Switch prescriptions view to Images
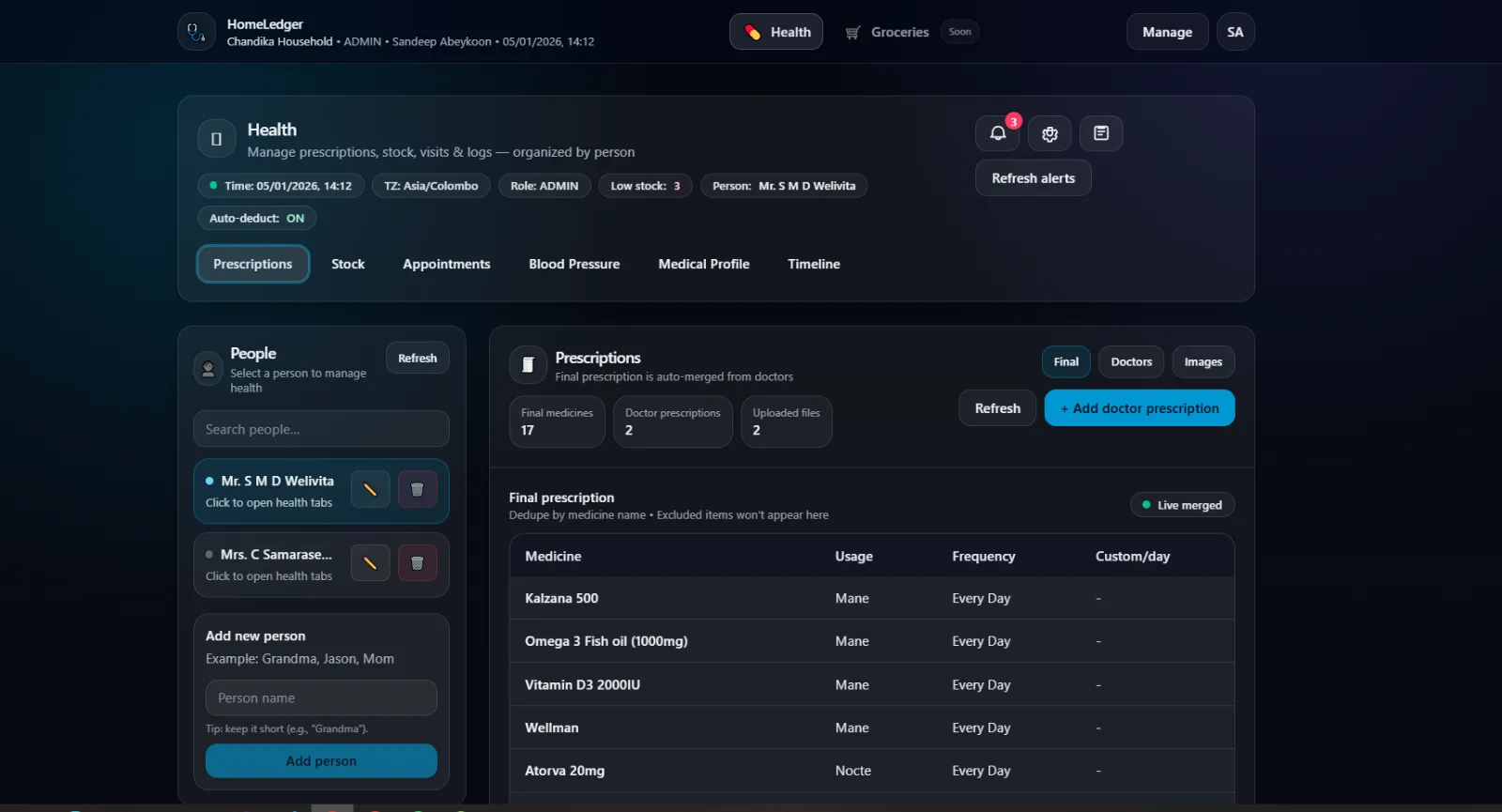 (x=1203, y=361)
